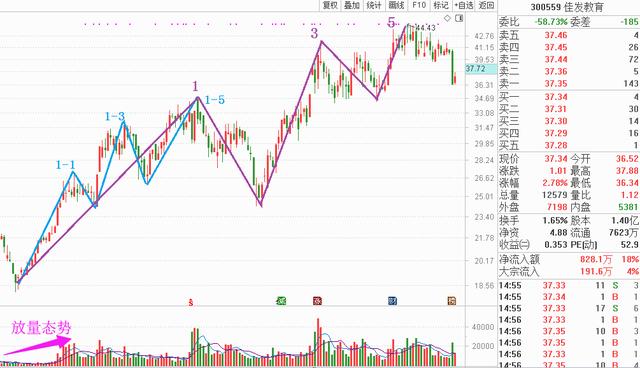The image size is (640, 368).
Task: Add stock to 自选 watchlist
Action: (x=464, y=5)
